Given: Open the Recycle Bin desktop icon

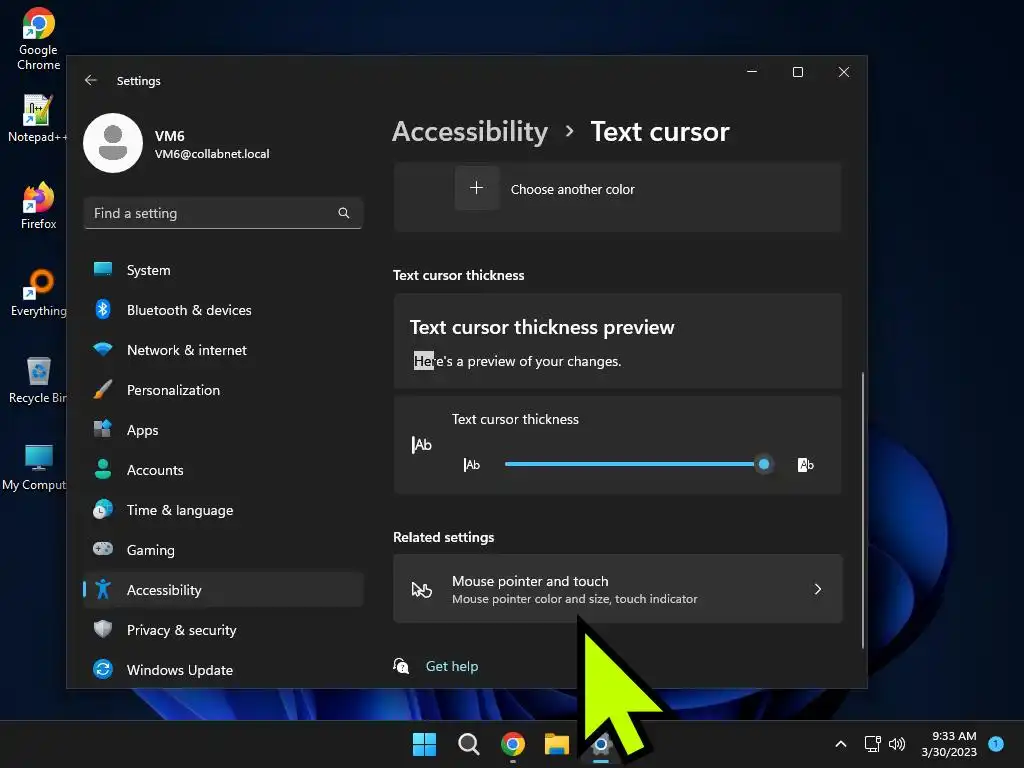Looking at the screenshot, I should [38, 379].
